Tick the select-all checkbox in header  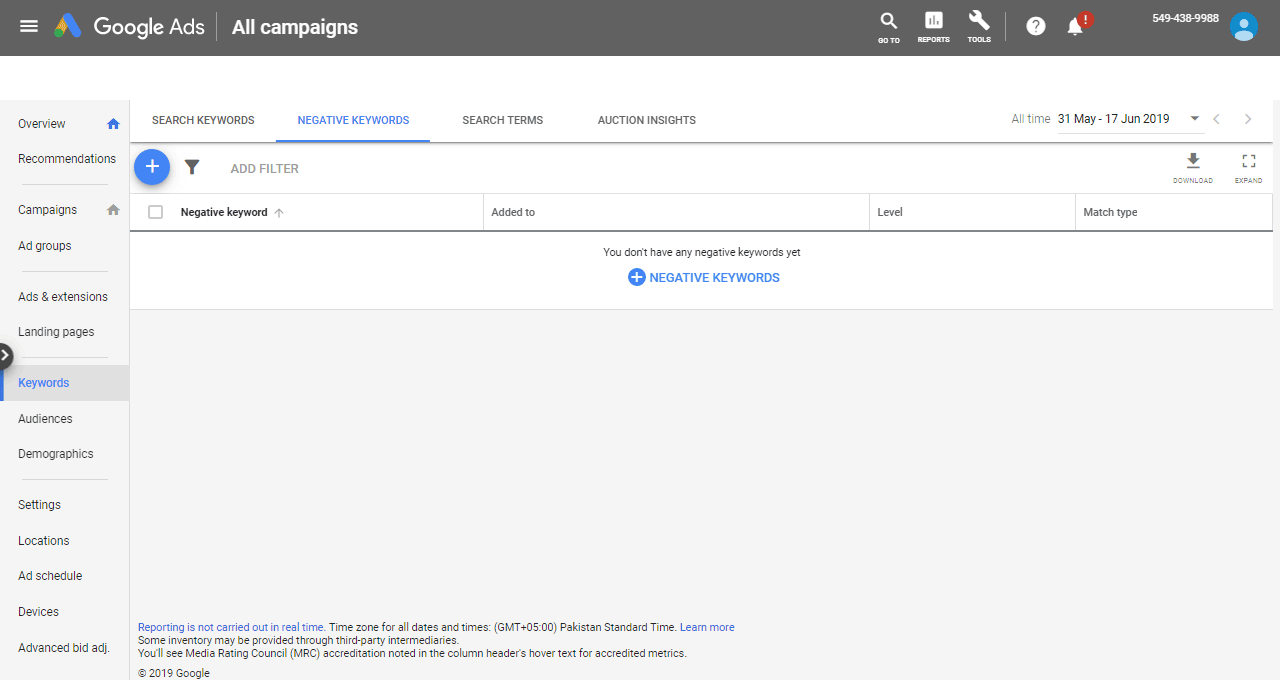[155, 212]
